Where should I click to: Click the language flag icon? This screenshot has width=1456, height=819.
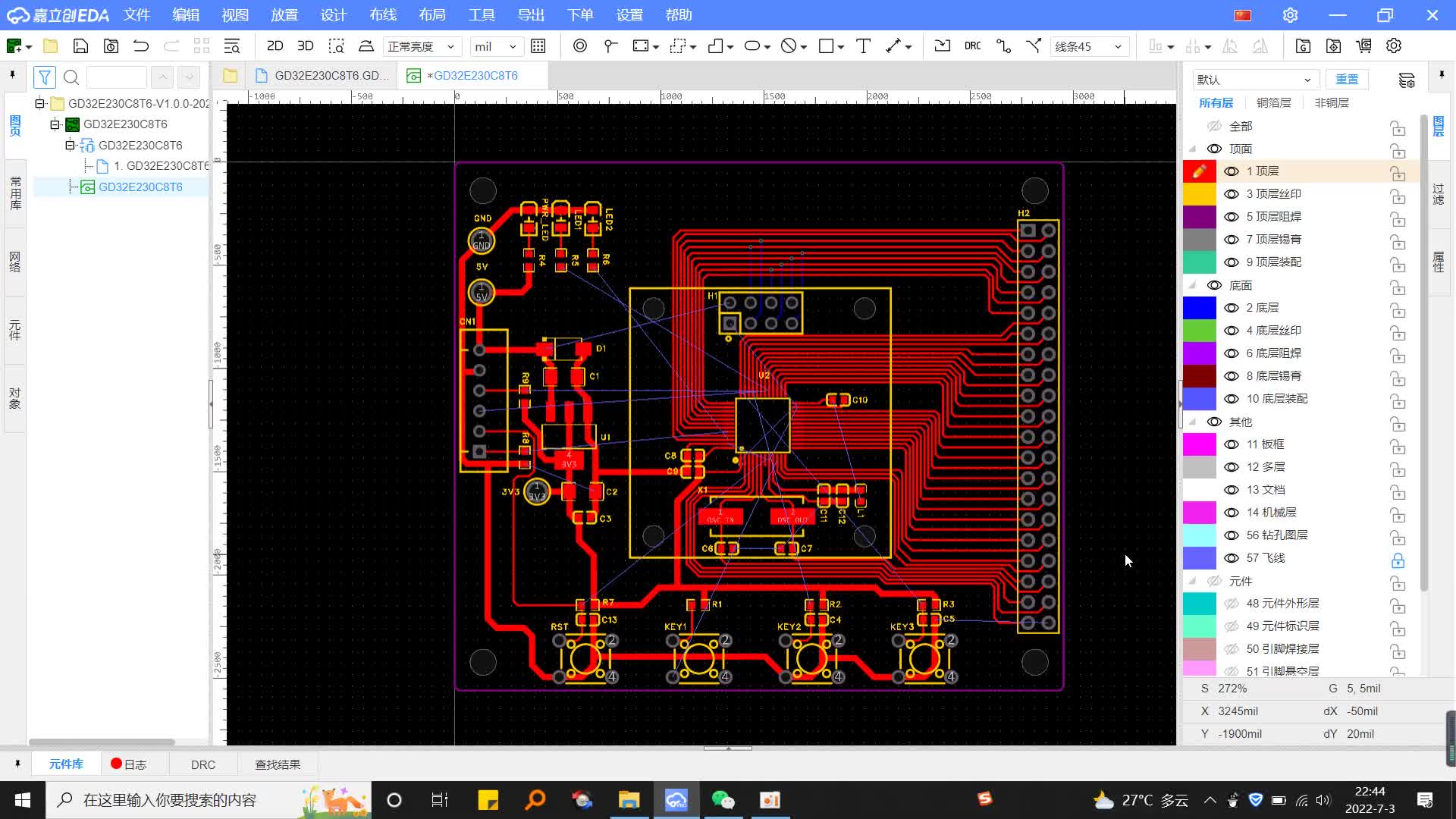coord(1242,15)
